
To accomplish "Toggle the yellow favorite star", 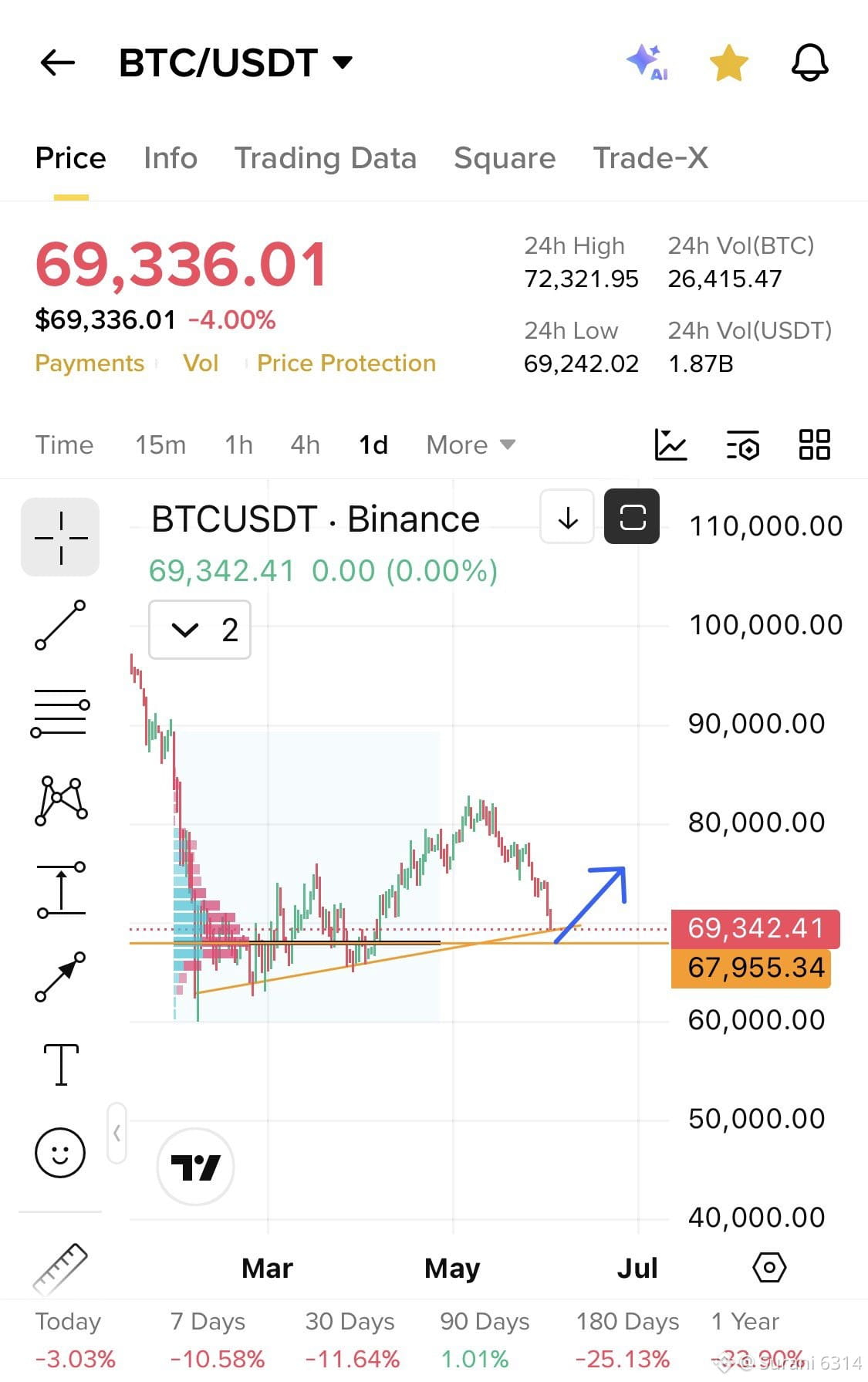I will (728, 63).
